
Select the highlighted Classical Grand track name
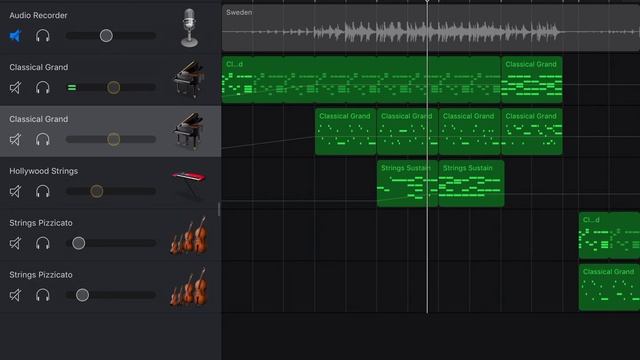click(x=39, y=119)
